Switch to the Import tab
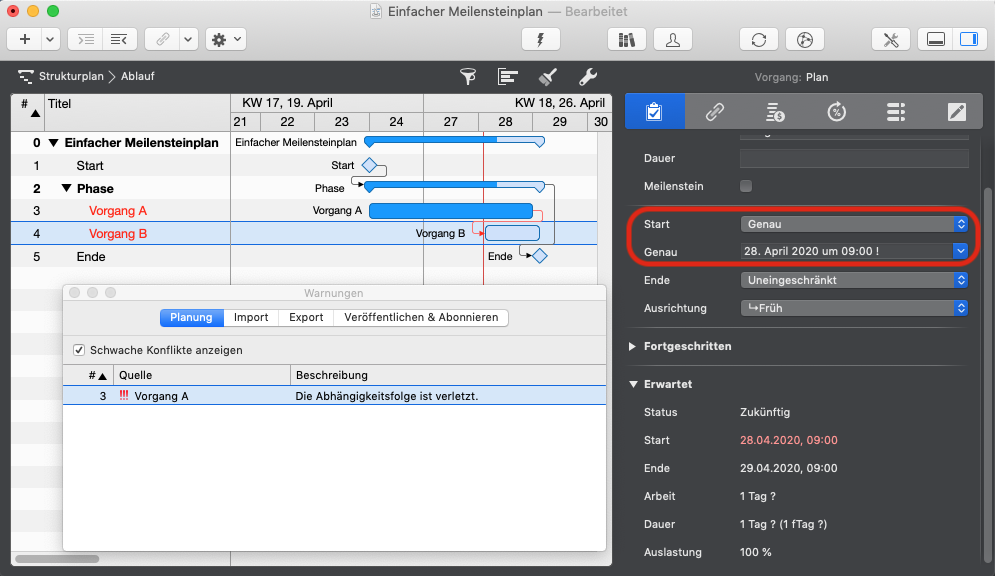The width and height of the screenshot is (995, 576). click(x=251, y=317)
